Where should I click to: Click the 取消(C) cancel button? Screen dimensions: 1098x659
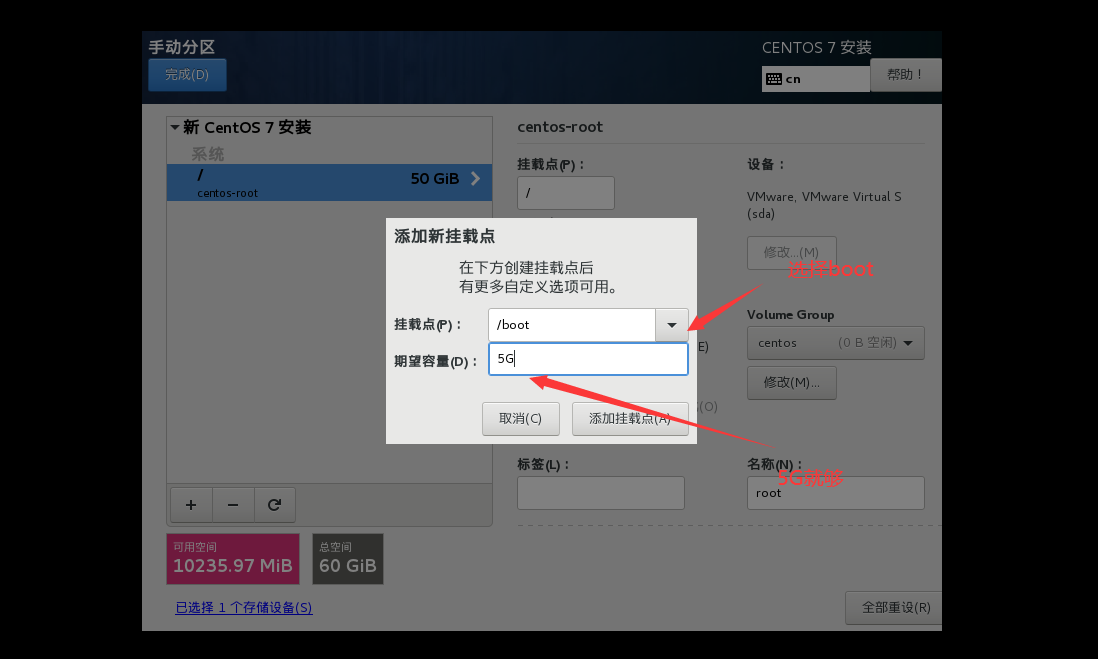pyautogui.click(x=520, y=419)
